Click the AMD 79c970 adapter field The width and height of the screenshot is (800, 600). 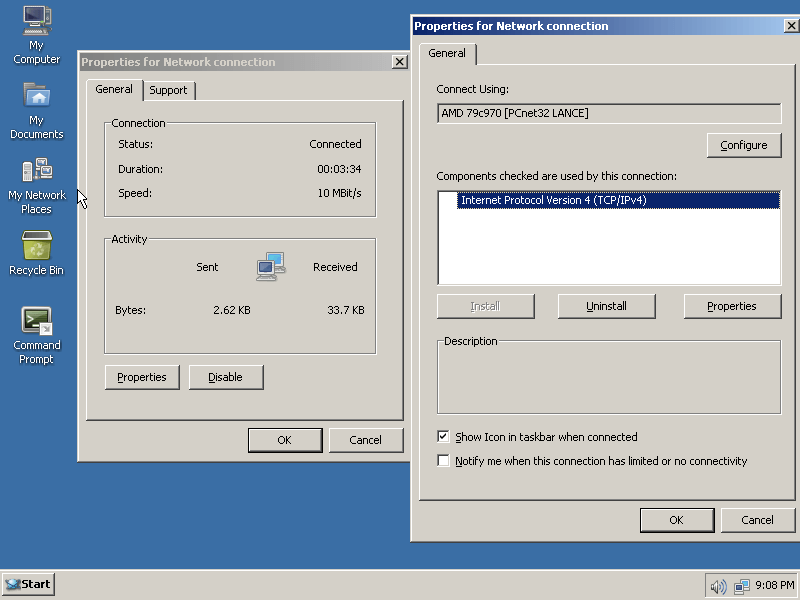pos(609,113)
